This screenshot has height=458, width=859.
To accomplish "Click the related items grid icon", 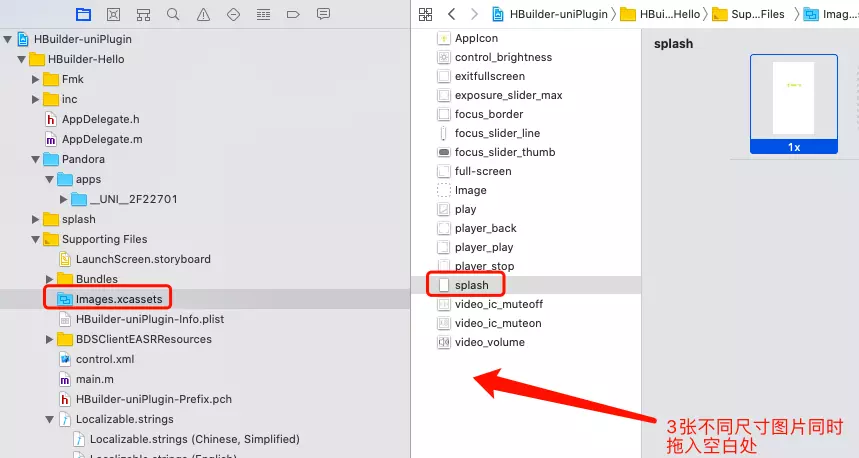I will 425,14.
